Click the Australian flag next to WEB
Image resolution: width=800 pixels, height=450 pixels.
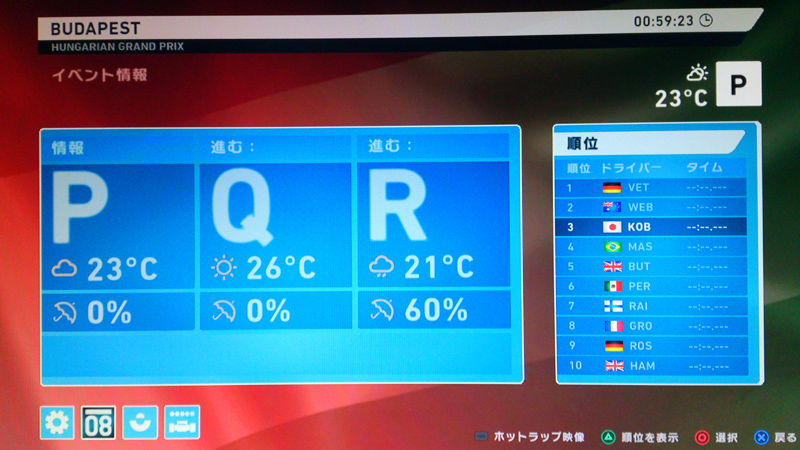pyautogui.click(x=612, y=207)
